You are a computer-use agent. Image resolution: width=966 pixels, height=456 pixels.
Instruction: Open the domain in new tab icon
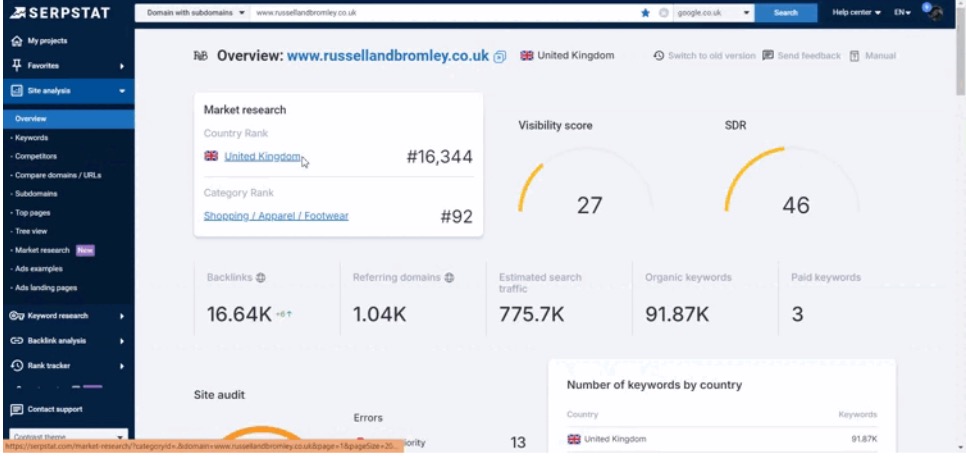click(500, 56)
